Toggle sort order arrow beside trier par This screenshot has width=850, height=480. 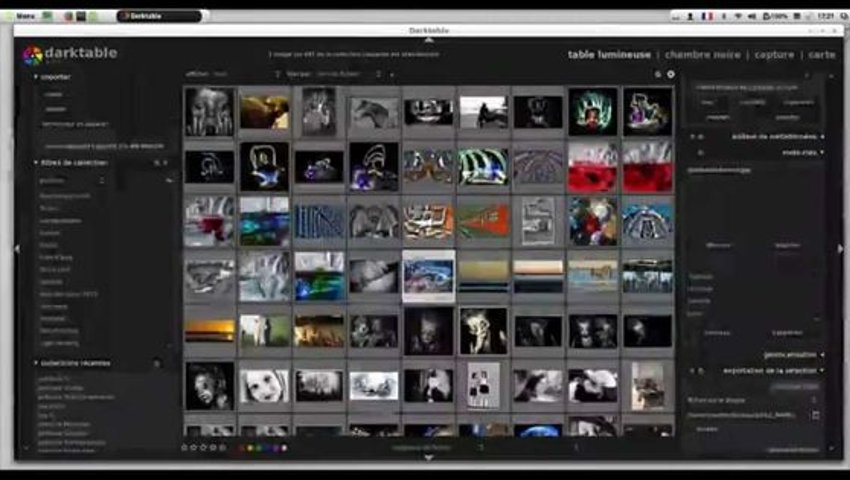pos(392,74)
